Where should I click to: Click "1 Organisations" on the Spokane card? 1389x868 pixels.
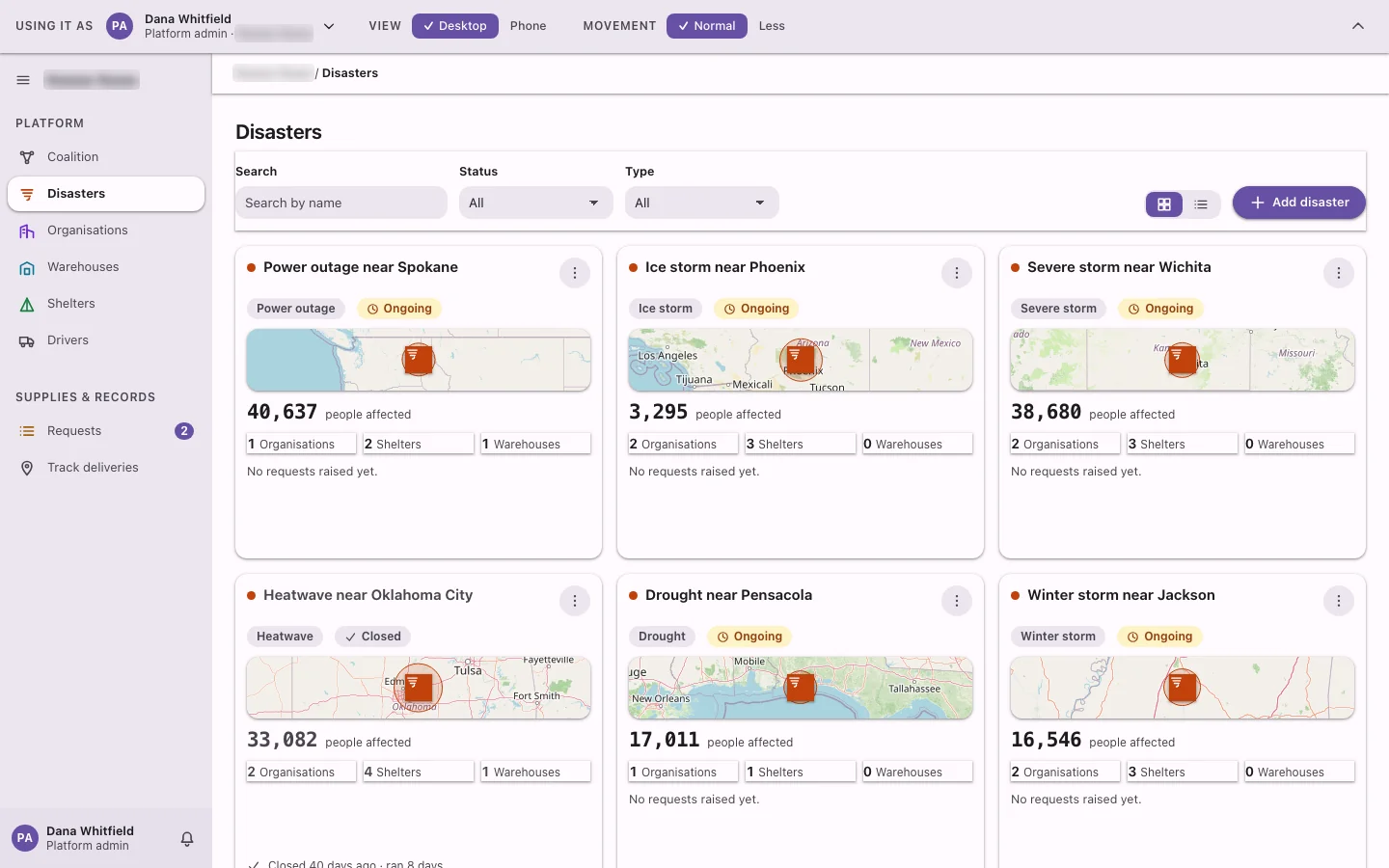[302, 444]
